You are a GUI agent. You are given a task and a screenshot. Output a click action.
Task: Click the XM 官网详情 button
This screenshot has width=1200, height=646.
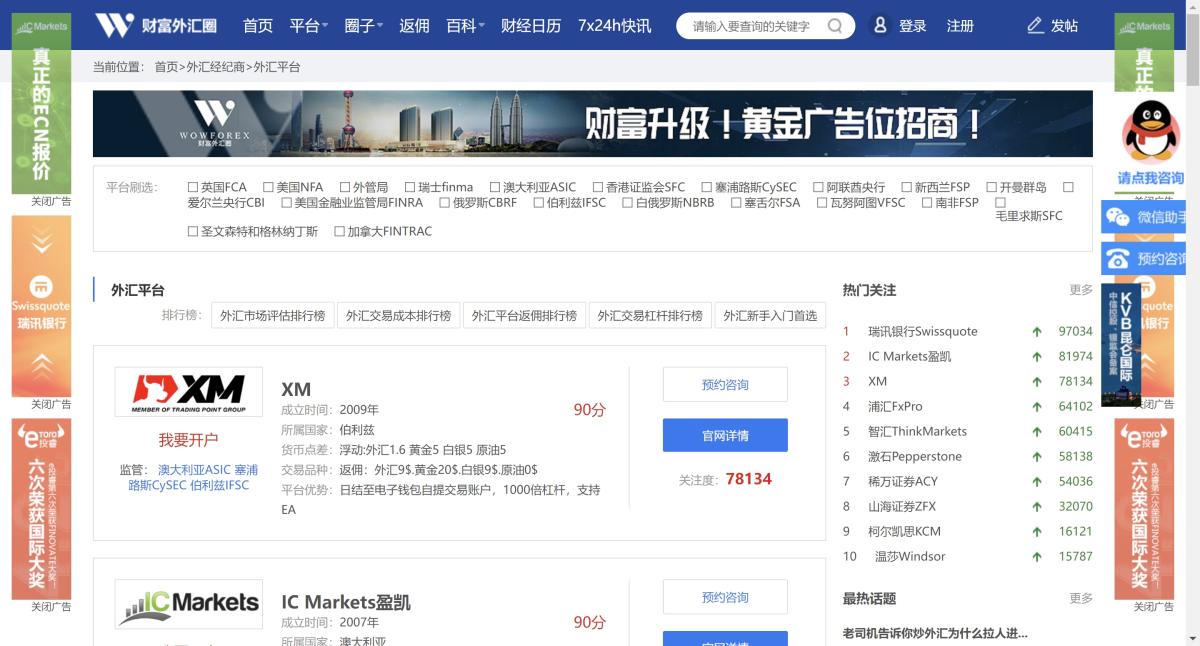[x=725, y=435]
